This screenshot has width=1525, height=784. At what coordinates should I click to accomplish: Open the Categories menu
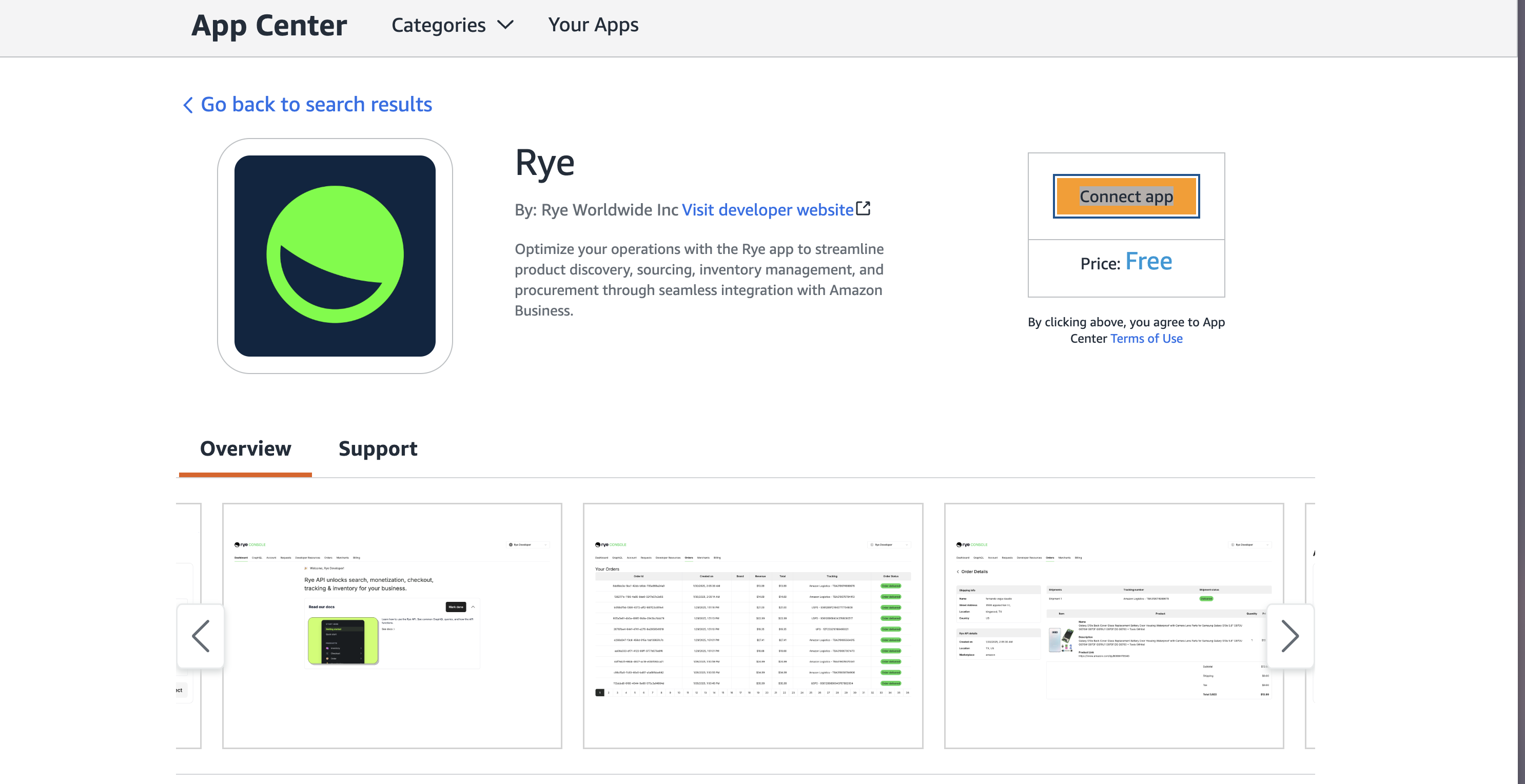point(438,25)
